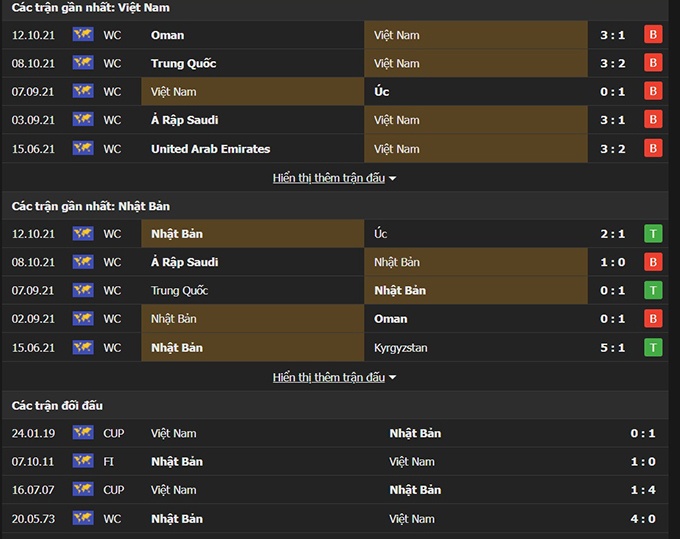Click the red B badge for Nhật Bản vs Oman
Screen dimensions: 680x539
(653, 319)
